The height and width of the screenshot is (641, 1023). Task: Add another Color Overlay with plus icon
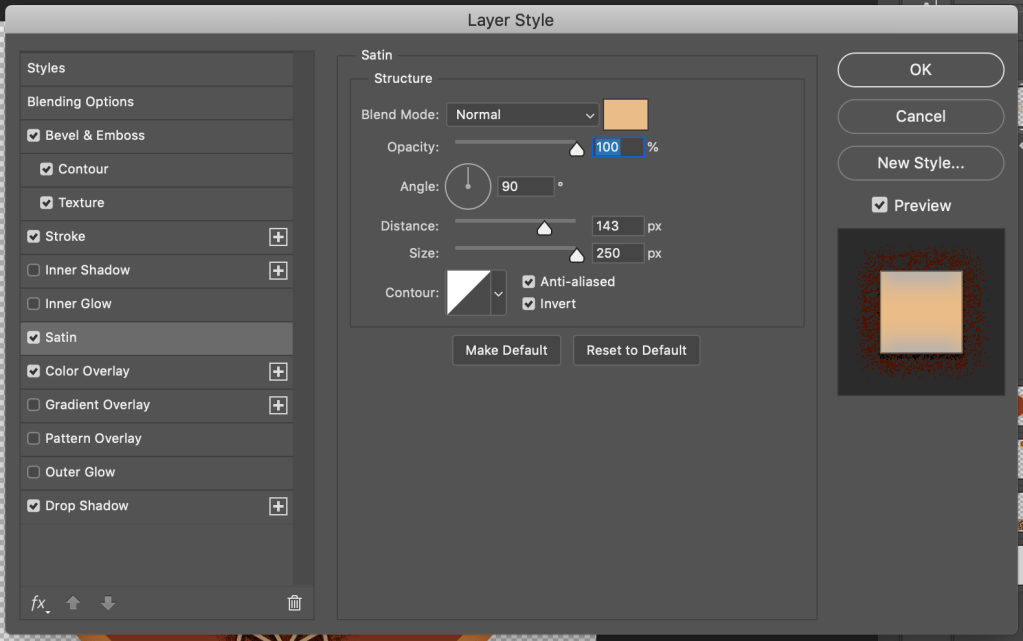(278, 372)
